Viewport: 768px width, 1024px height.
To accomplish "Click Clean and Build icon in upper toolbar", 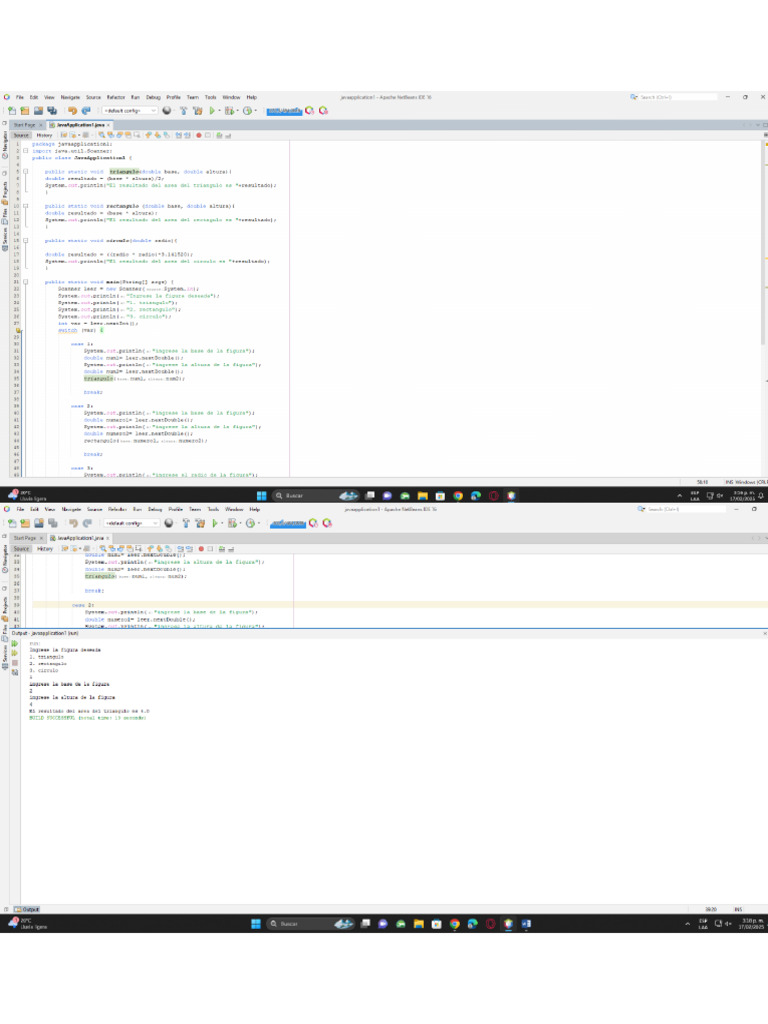I will click(198, 111).
